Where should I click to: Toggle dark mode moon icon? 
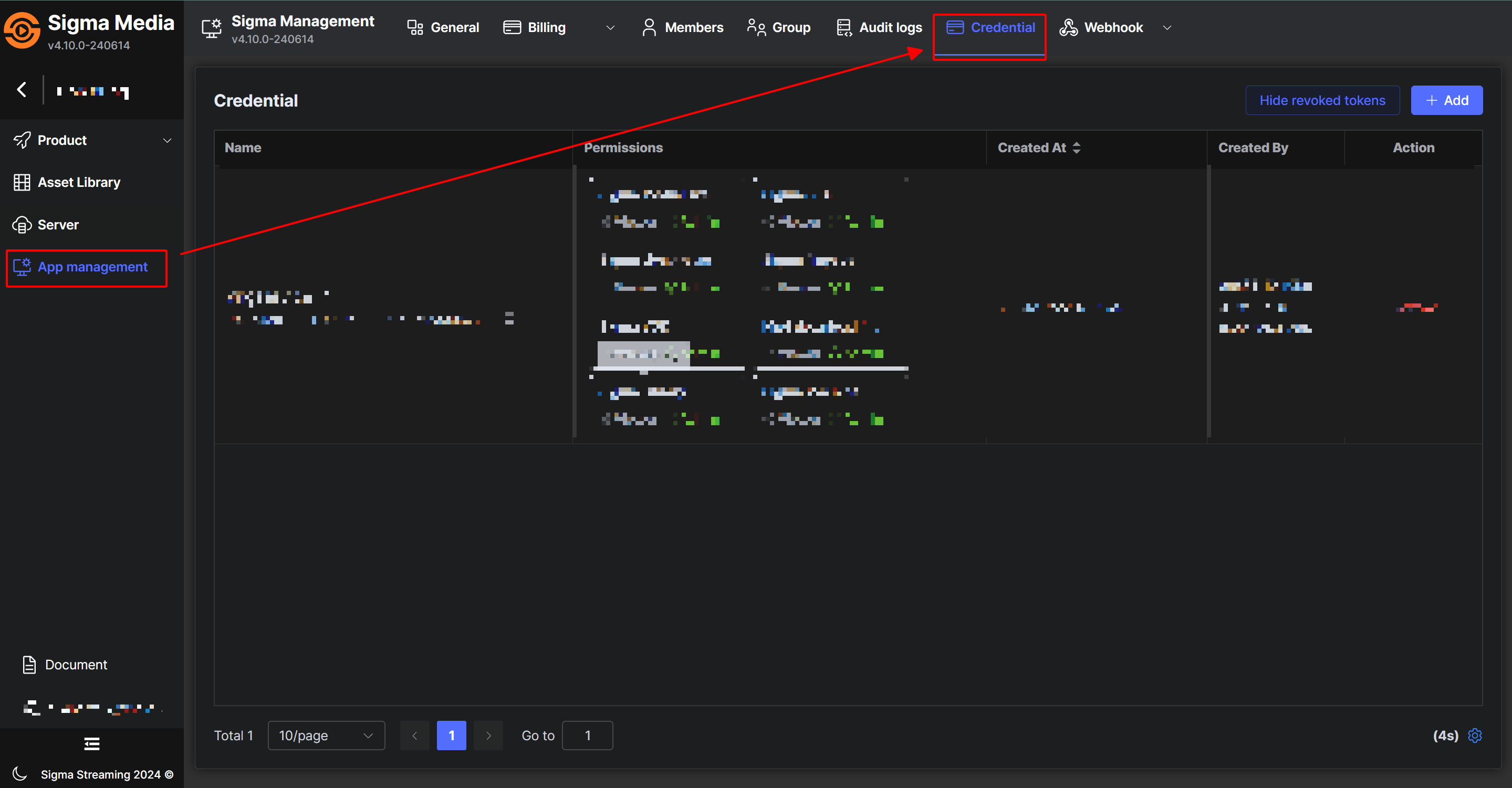click(19, 773)
